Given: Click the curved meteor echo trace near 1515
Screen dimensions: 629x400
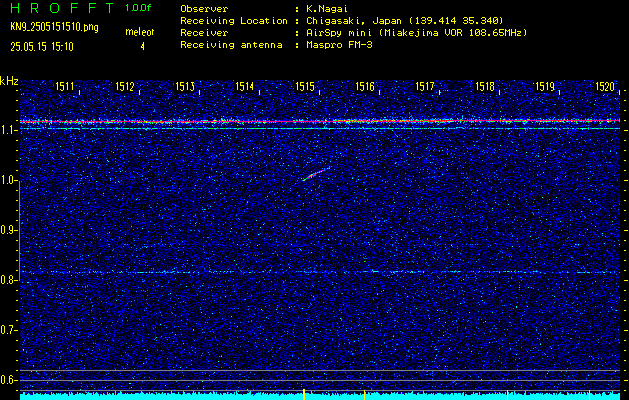Looking at the screenshot, I should click(317, 174).
